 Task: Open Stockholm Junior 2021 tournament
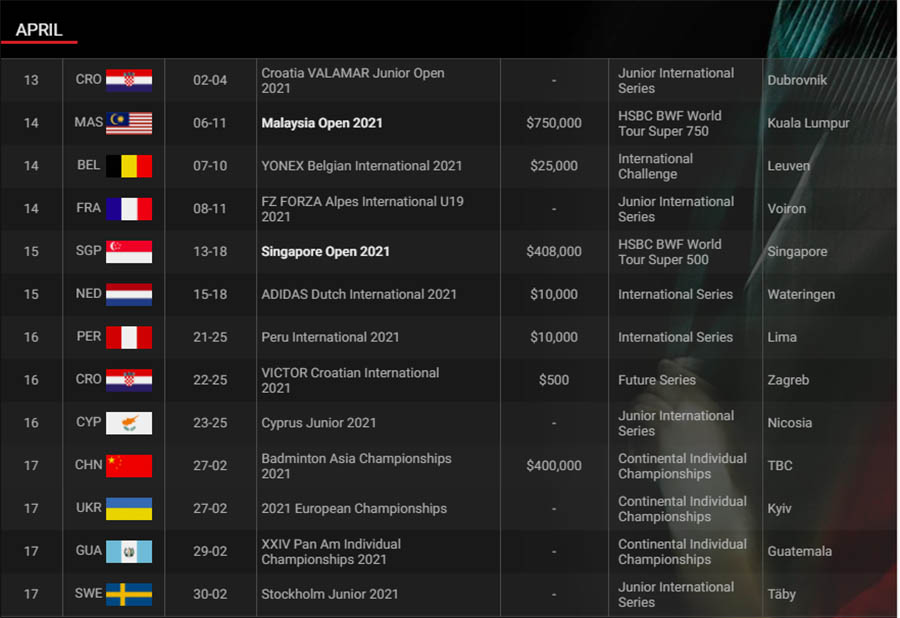pyautogui.click(x=329, y=594)
